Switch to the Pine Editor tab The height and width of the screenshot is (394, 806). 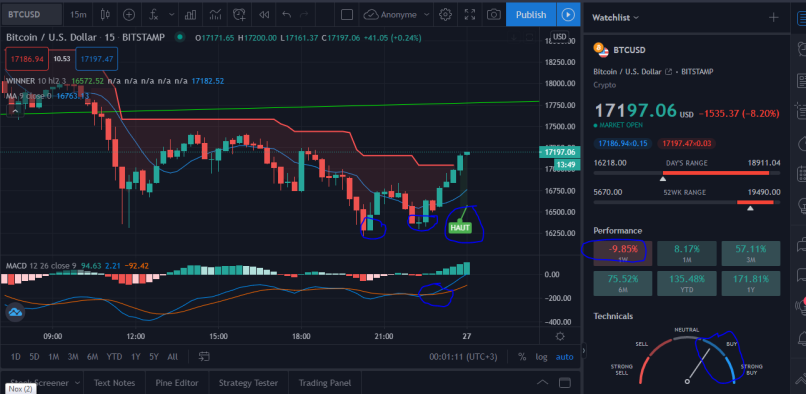(x=177, y=383)
